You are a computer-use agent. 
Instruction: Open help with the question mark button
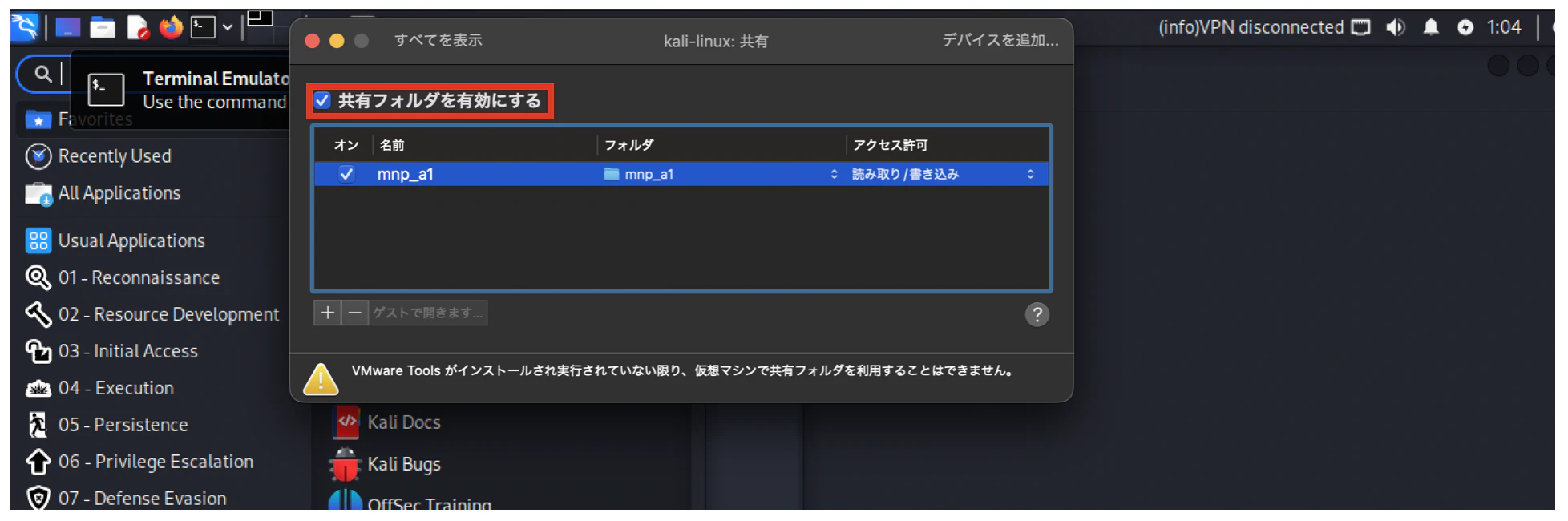pyautogui.click(x=1037, y=314)
